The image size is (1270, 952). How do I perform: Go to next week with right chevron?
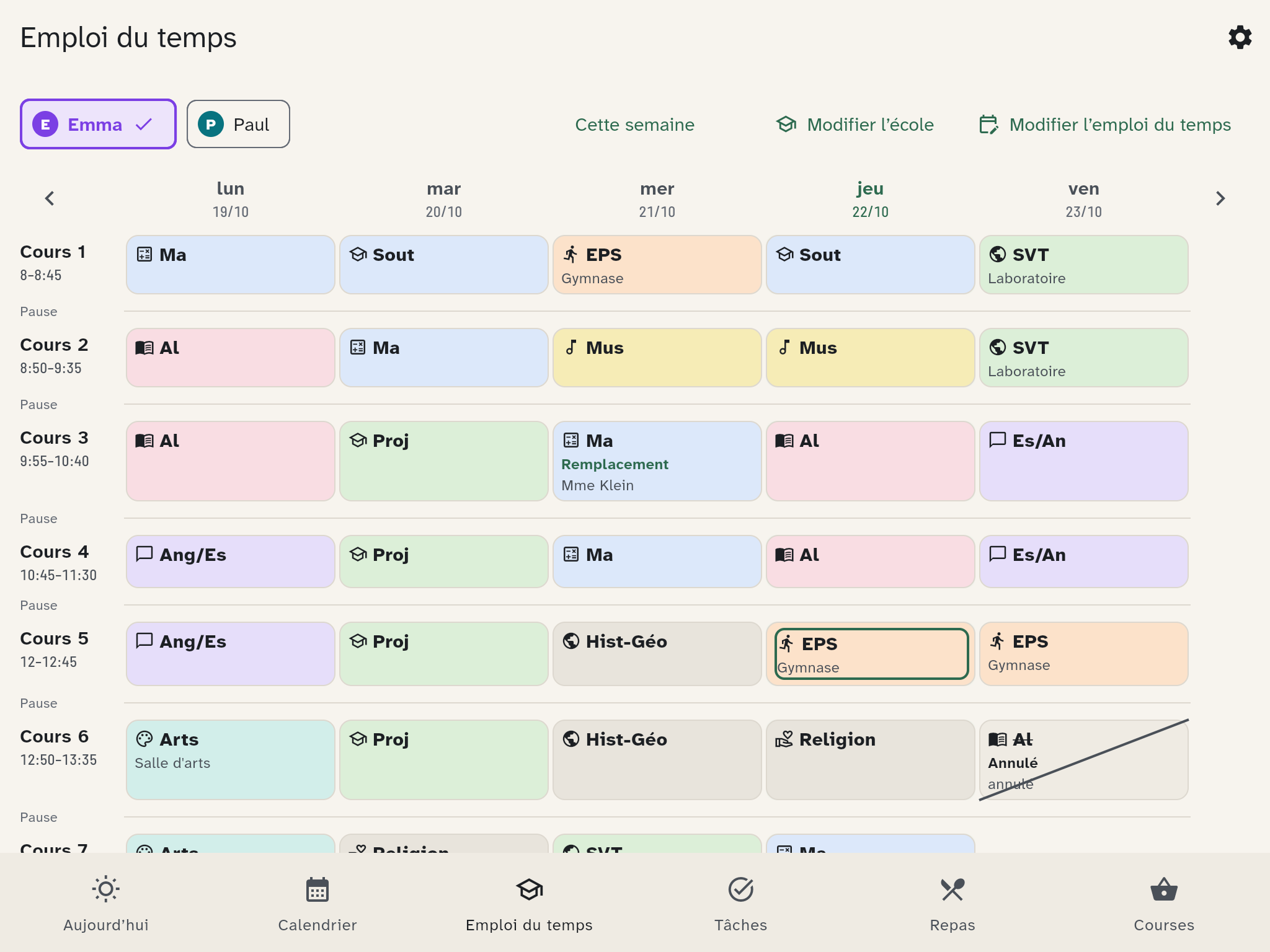(x=1220, y=198)
